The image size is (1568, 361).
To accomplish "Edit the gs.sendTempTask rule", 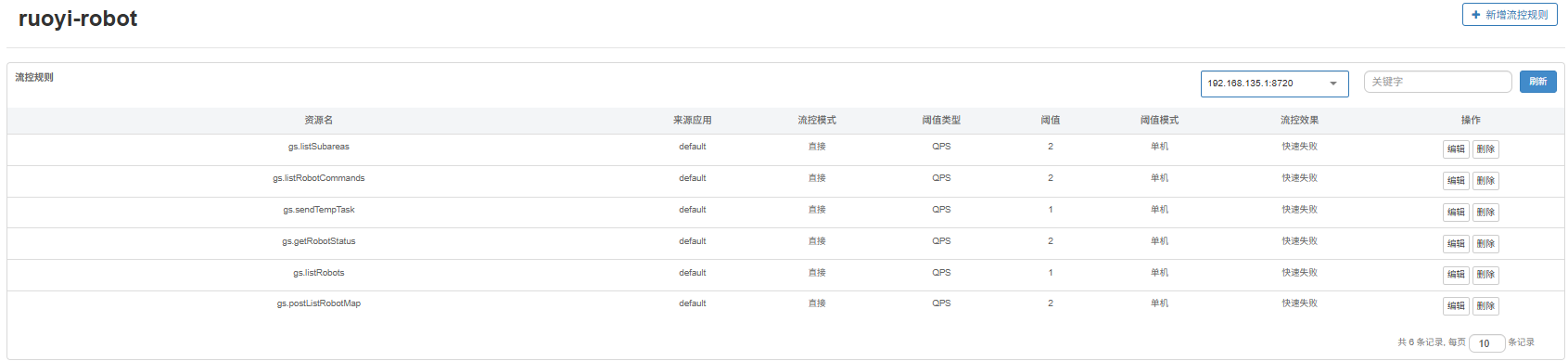I will [1456, 213].
